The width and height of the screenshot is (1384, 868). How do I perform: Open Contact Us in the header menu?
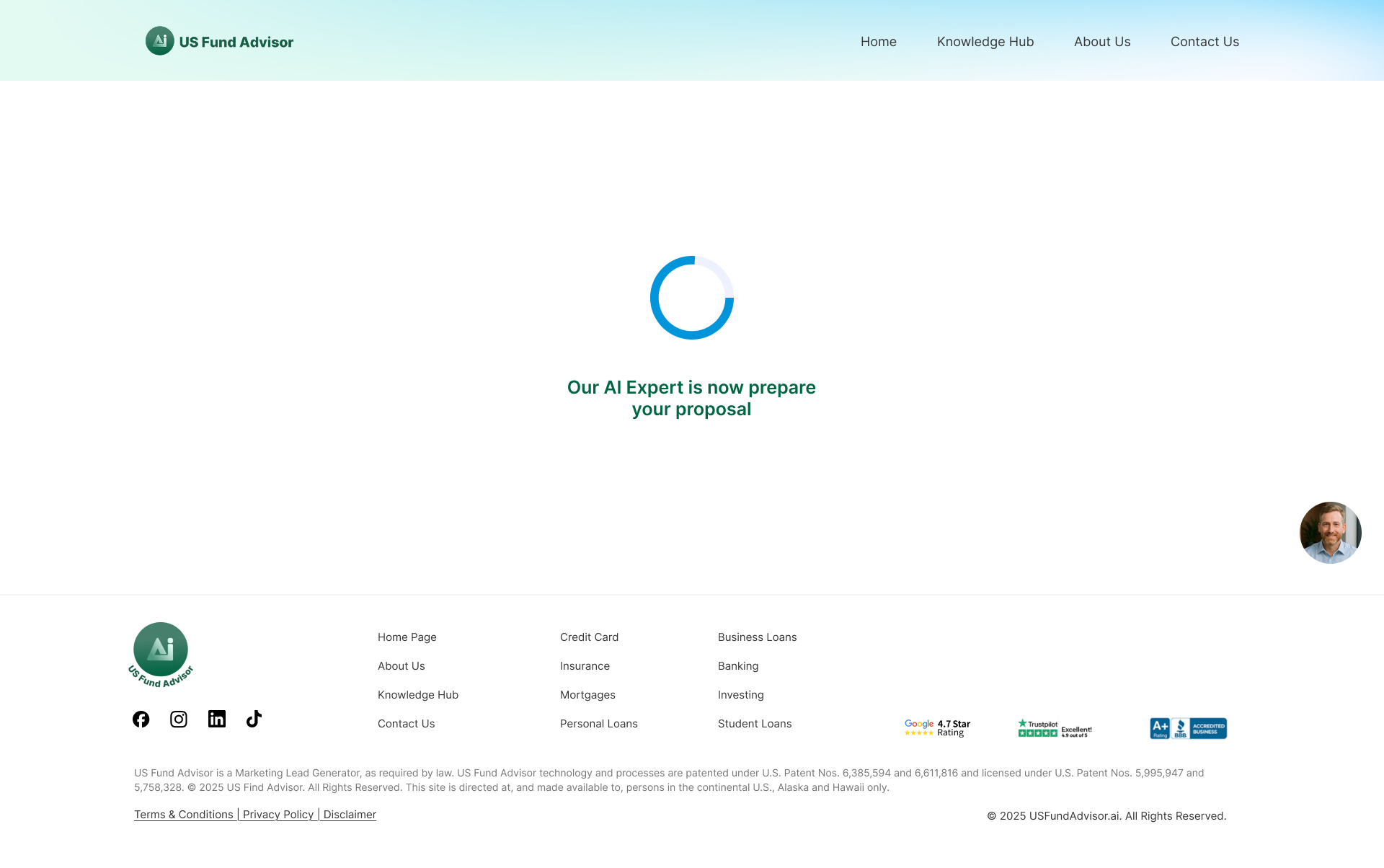[x=1205, y=42]
